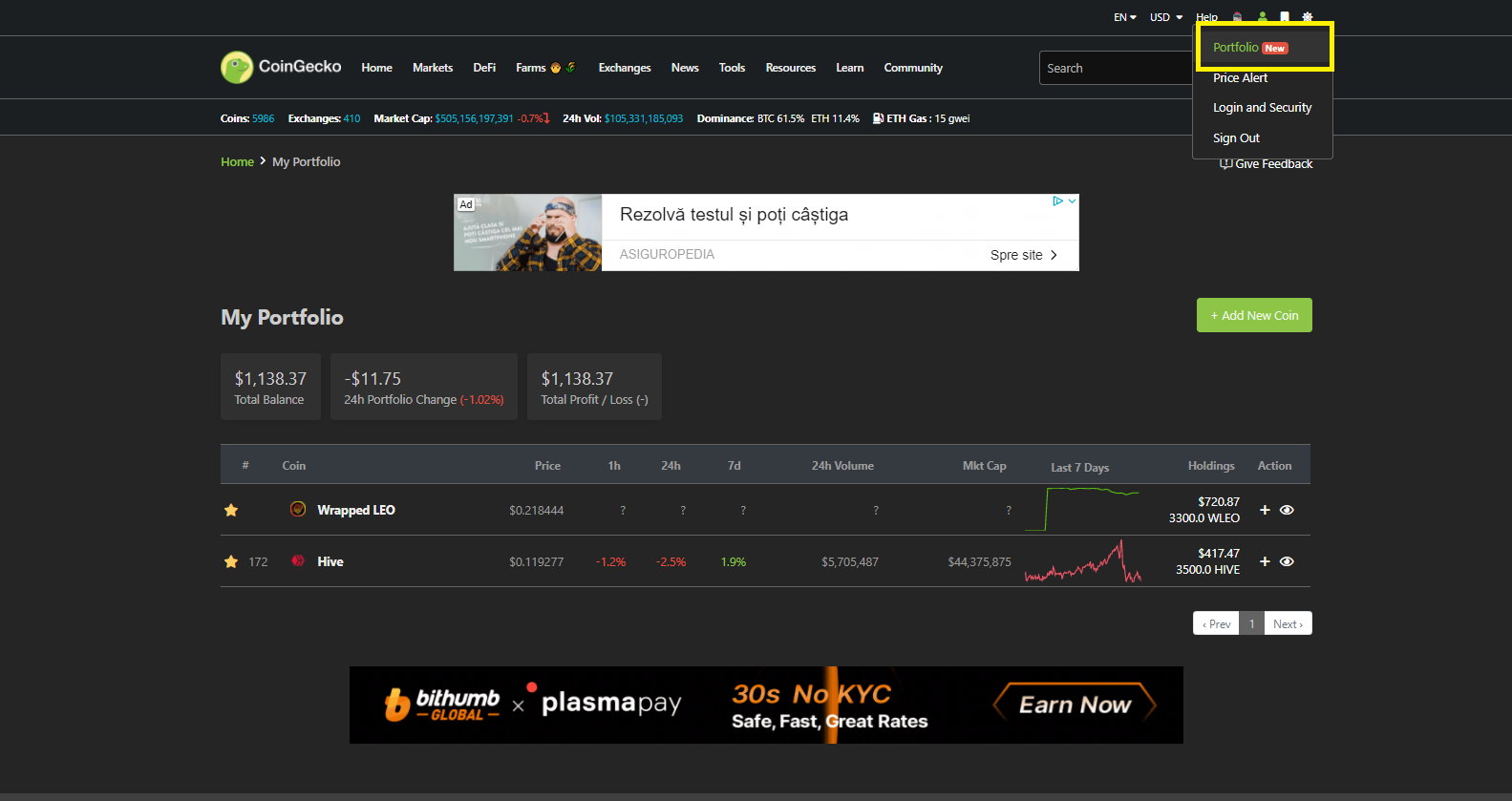
Task: Open the Resources navigation menu
Action: point(791,68)
